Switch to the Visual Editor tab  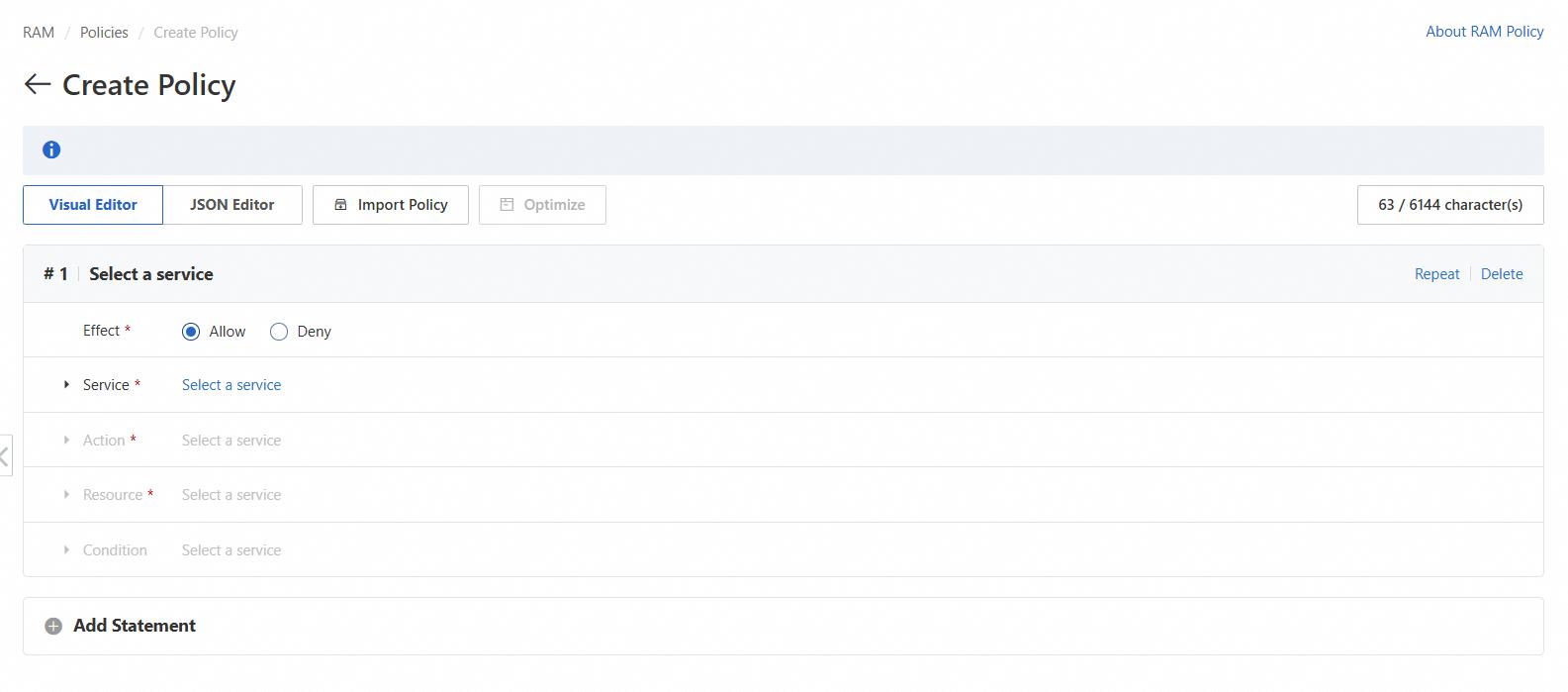93,205
